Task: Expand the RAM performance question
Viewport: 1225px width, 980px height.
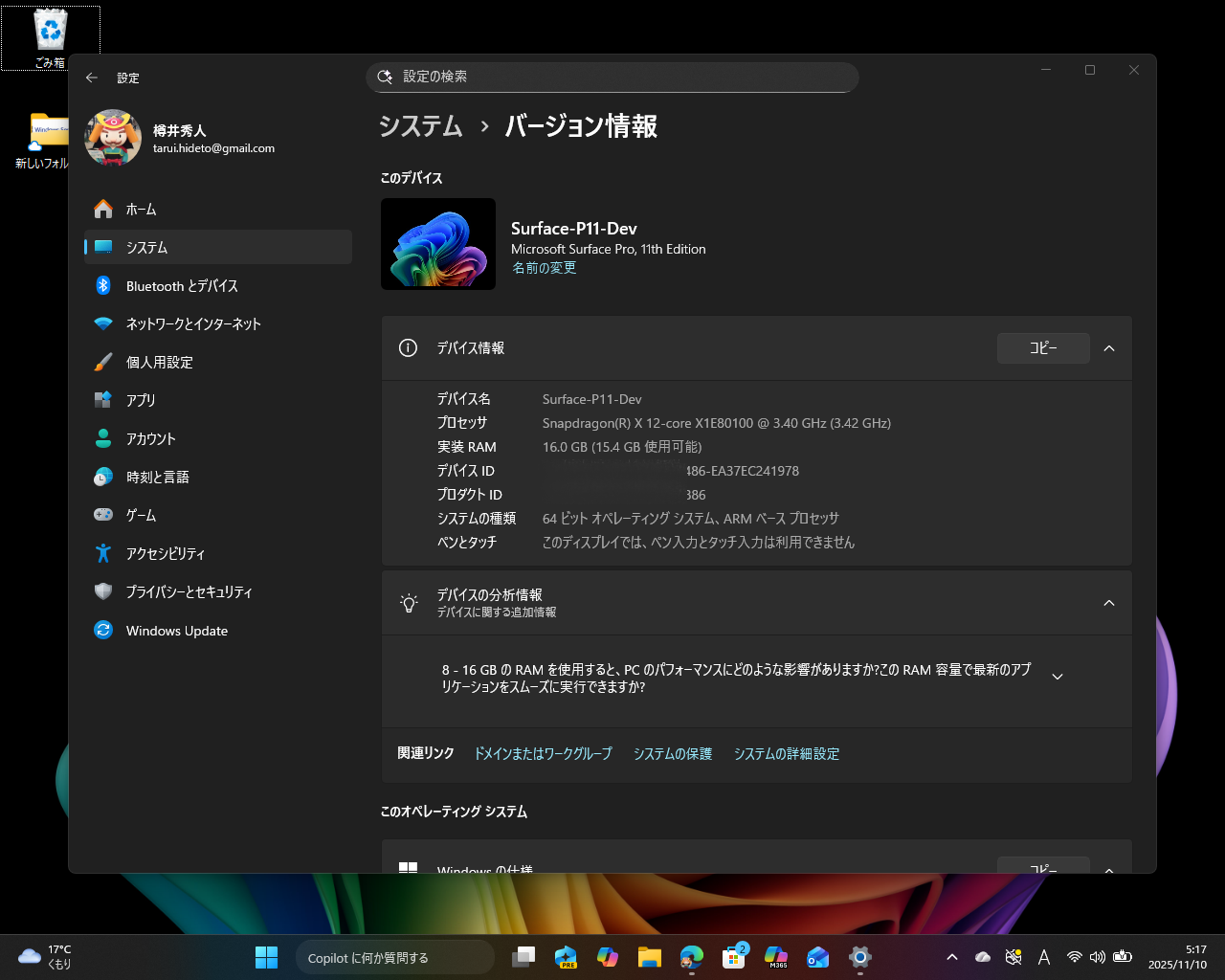Action: (x=1057, y=676)
